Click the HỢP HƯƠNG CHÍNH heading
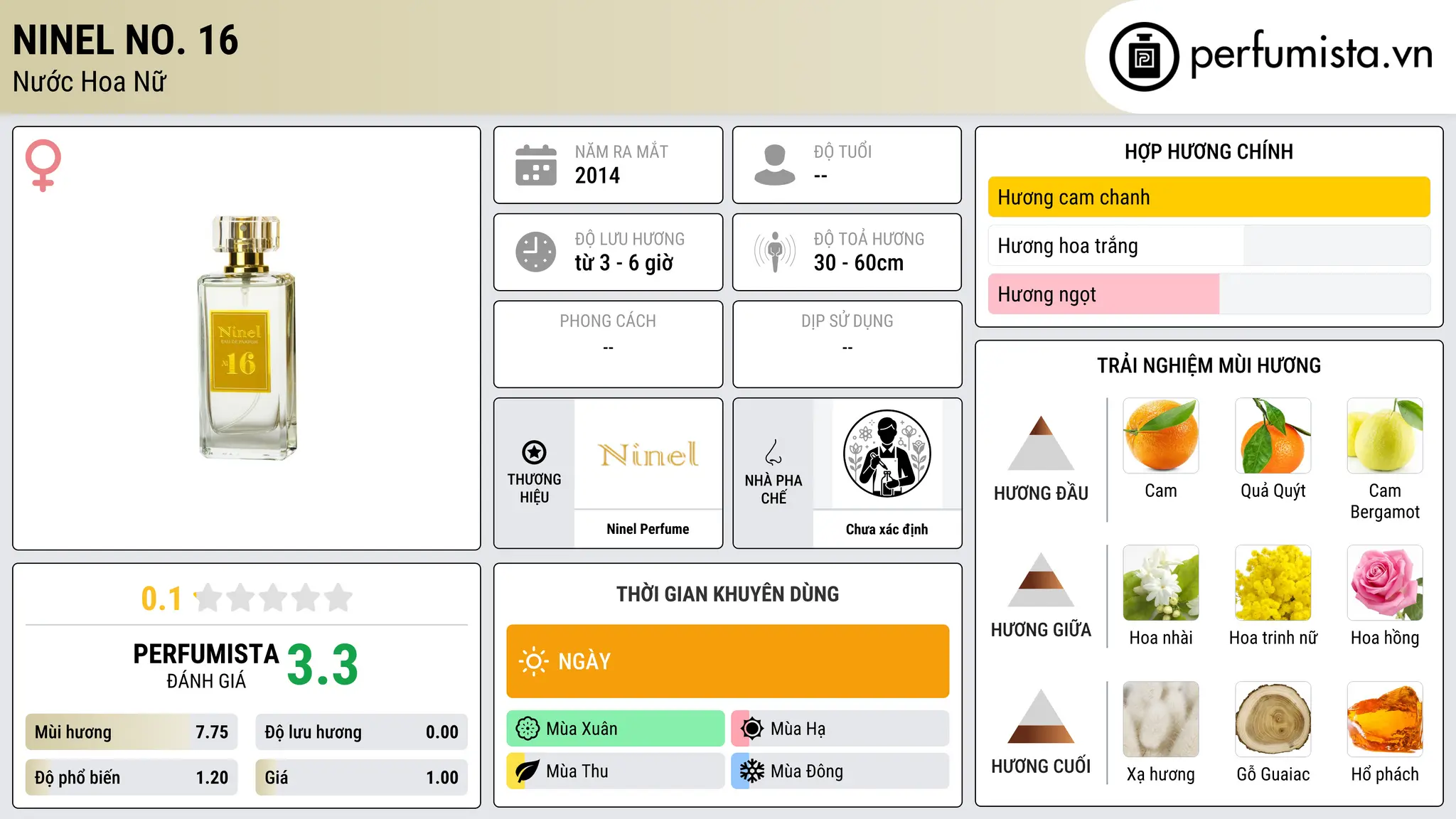Screen dimensions: 1456x819 tap(1209, 151)
